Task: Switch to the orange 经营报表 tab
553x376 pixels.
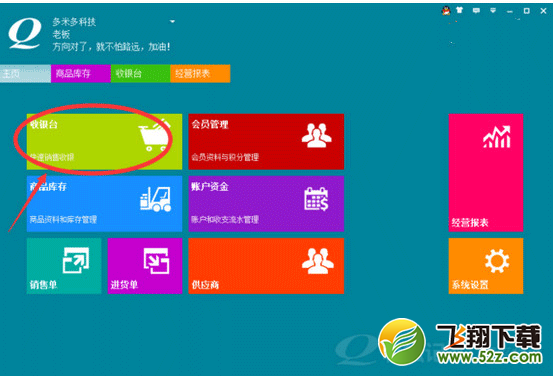Action: point(200,73)
